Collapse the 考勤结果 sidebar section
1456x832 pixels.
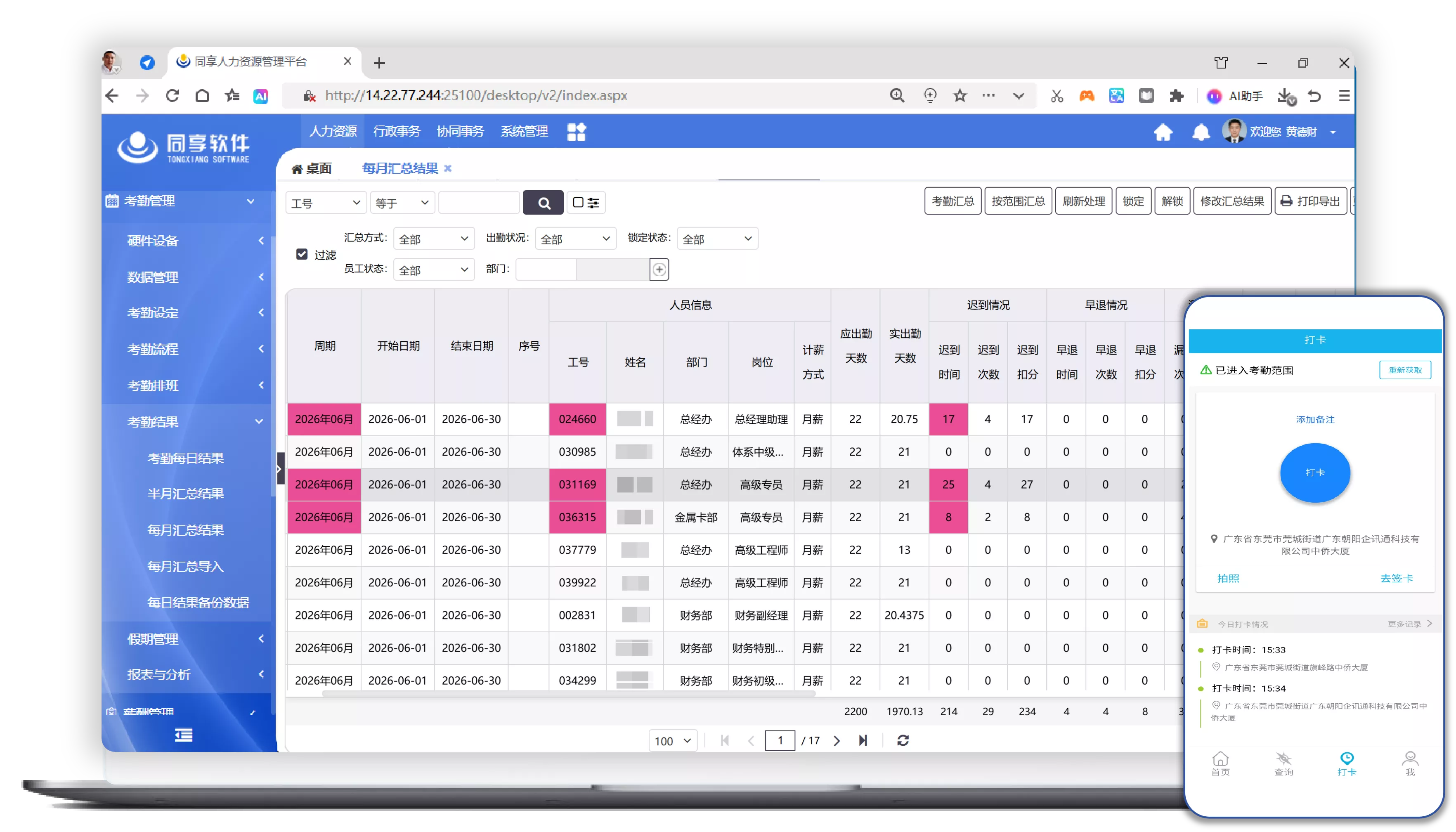[x=187, y=422]
